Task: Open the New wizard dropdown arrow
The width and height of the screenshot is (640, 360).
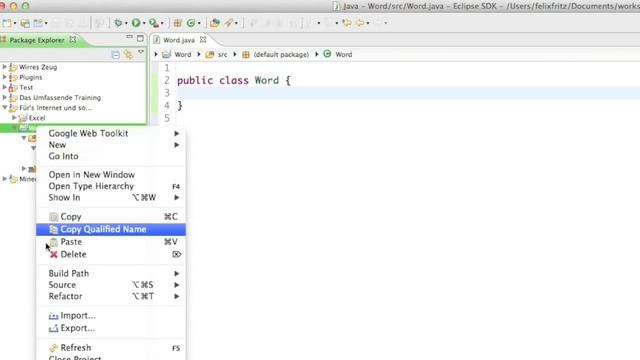Action: [x=15, y=23]
